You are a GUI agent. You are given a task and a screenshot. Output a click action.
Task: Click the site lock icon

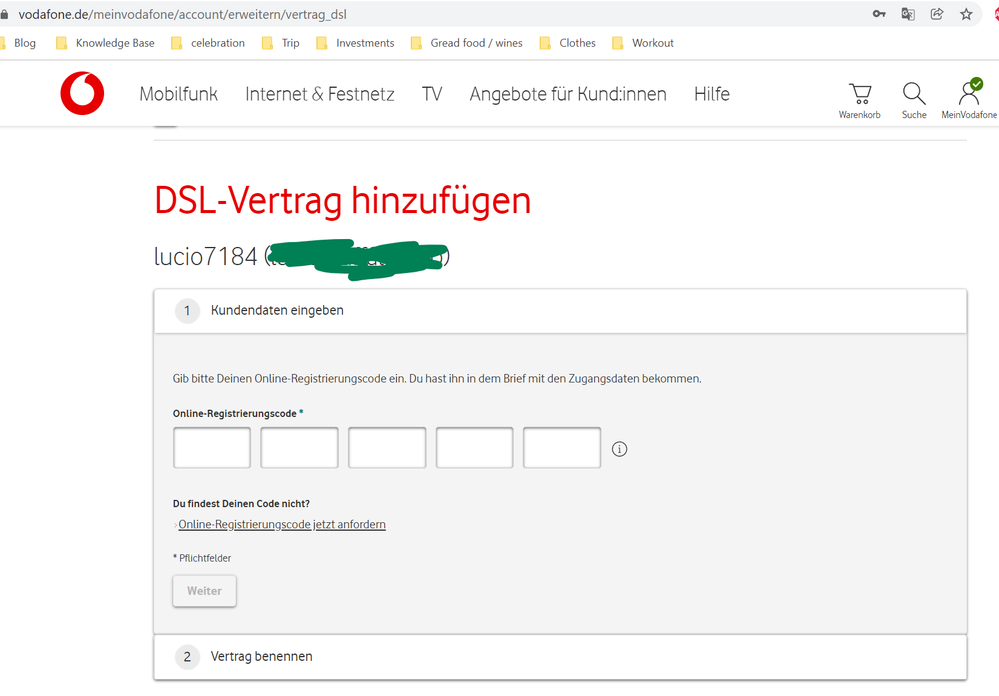[x=4, y=14]
